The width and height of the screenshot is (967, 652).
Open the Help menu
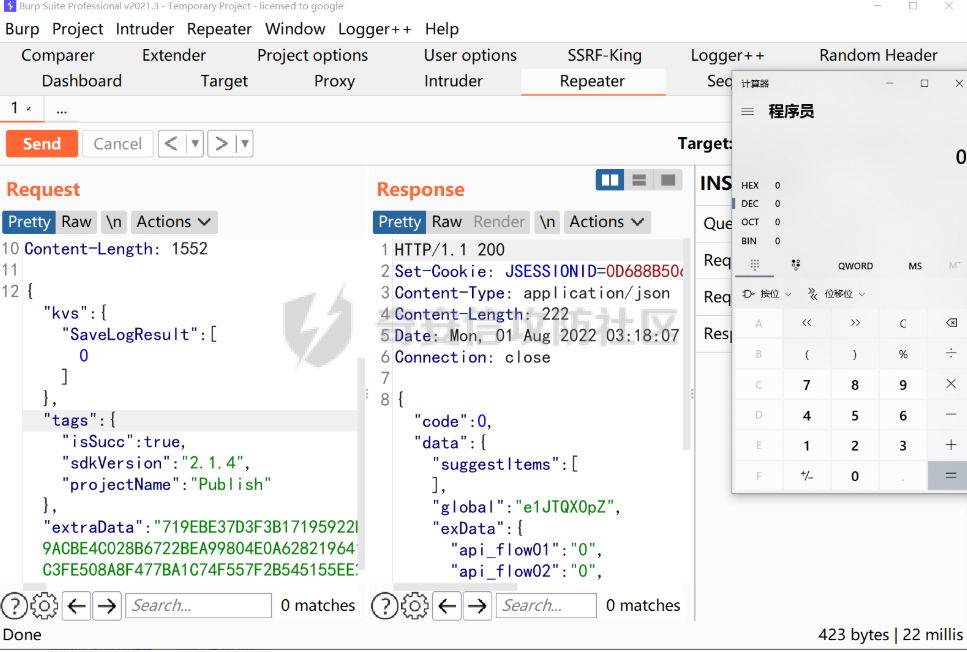tap(442, 29)
